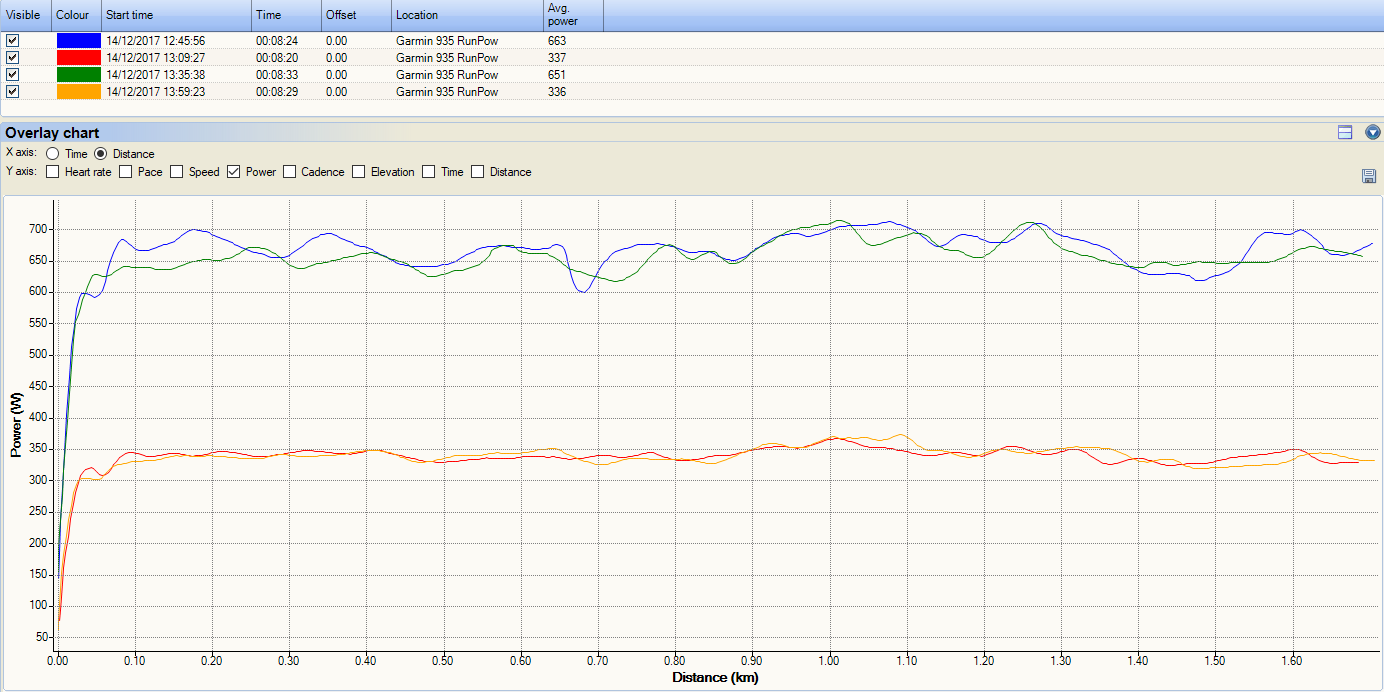Enable the Pace Y-axis series

click(124, 171)
